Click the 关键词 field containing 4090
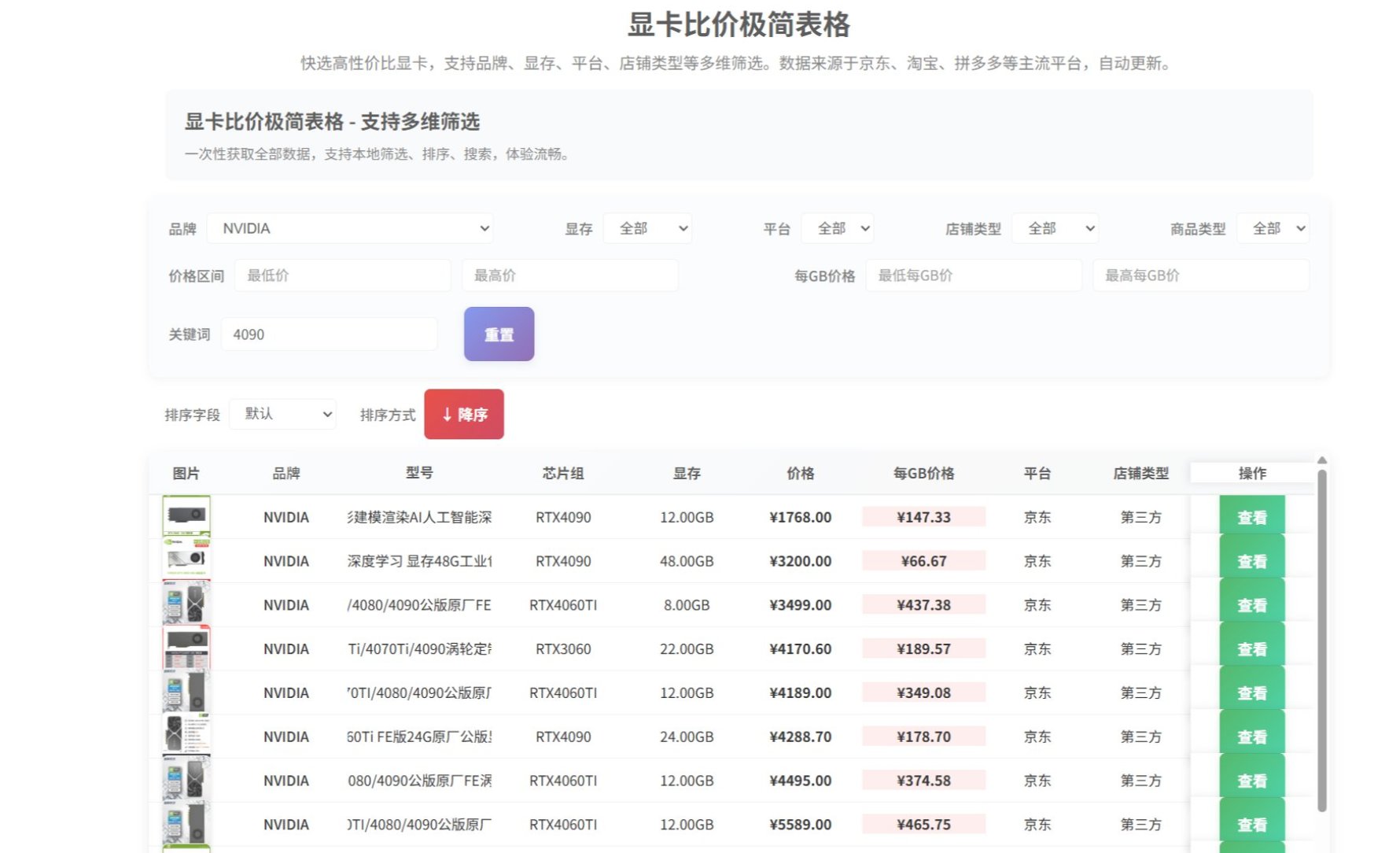Viewport: 1400px width, 853px height. [329, 334]
